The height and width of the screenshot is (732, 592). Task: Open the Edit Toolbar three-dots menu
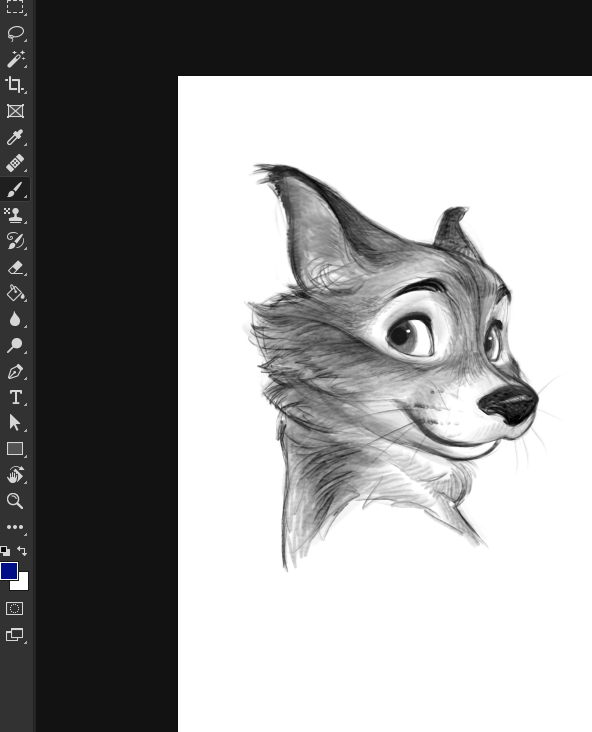tap(15, 527)
